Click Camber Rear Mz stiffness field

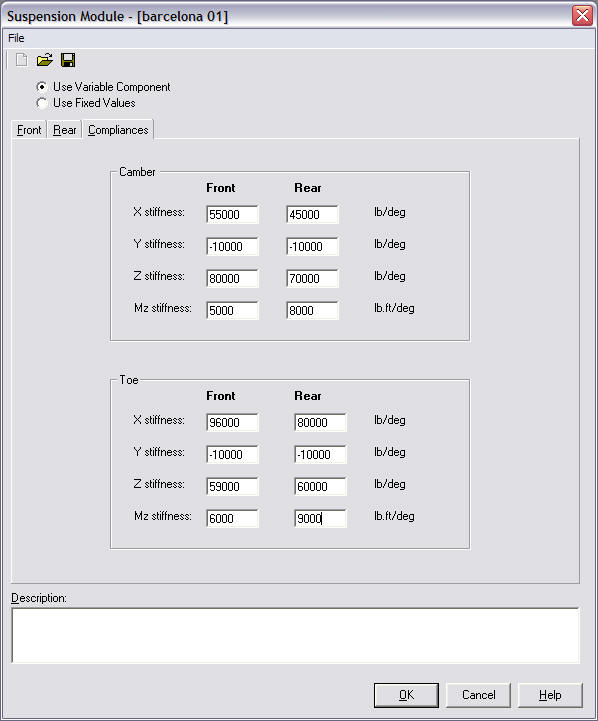click(x=312, y=310)
